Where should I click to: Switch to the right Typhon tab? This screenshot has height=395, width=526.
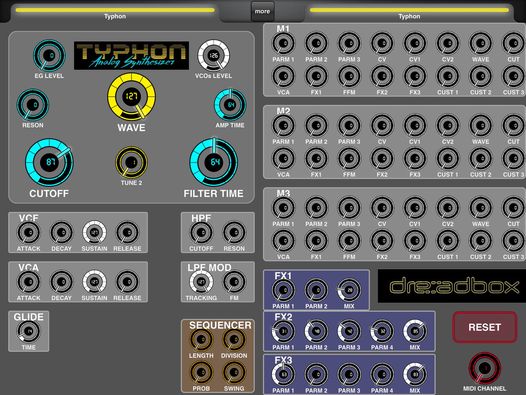[409, 13]
